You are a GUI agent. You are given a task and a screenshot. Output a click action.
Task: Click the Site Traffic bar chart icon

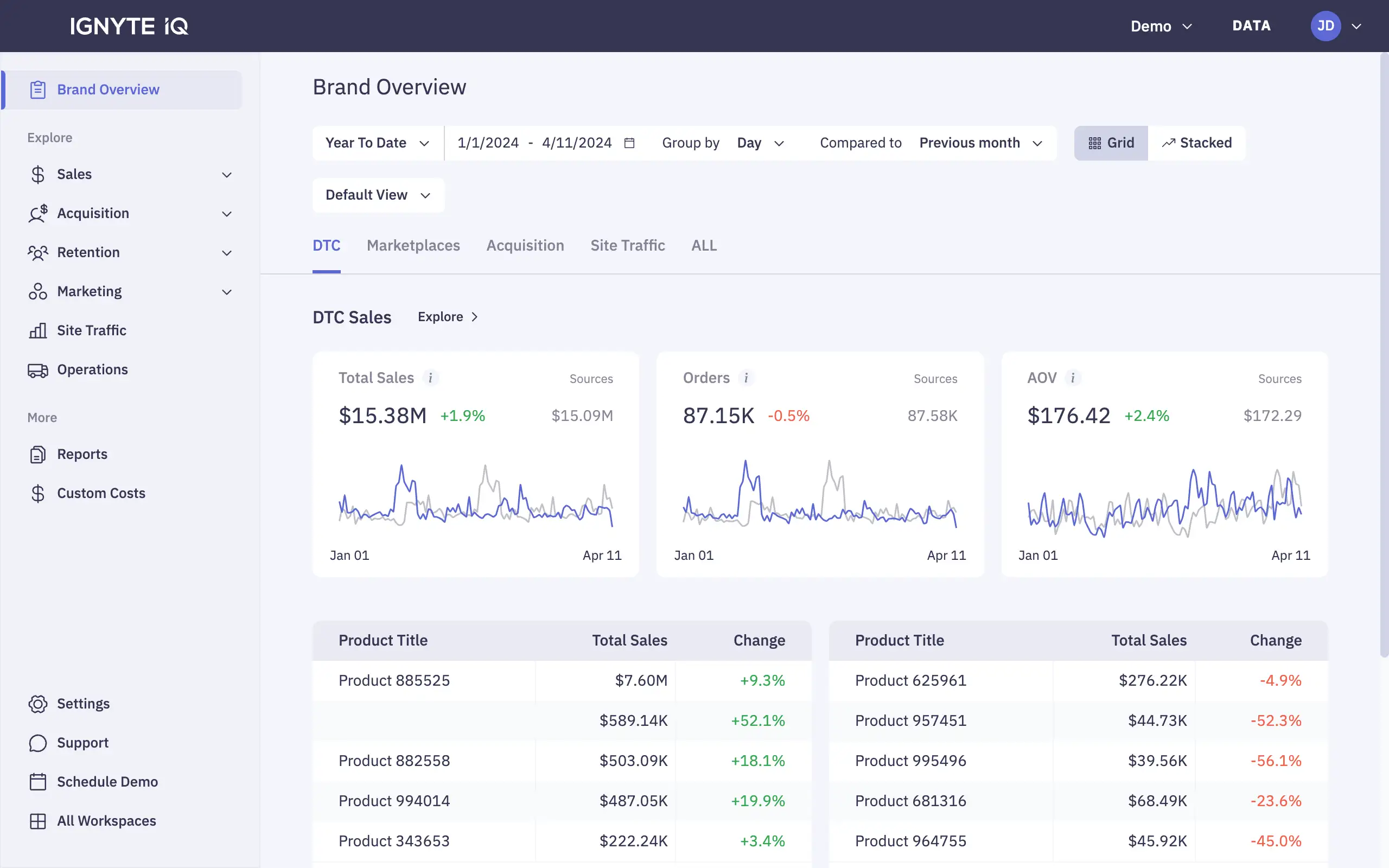pos(38,331)
